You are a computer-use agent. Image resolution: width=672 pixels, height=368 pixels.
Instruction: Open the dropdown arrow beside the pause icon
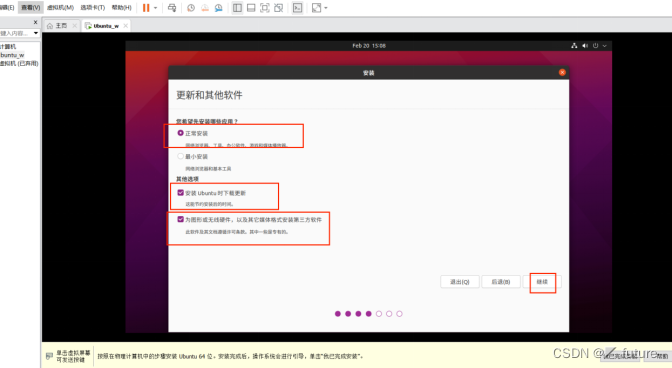point(156,8)
